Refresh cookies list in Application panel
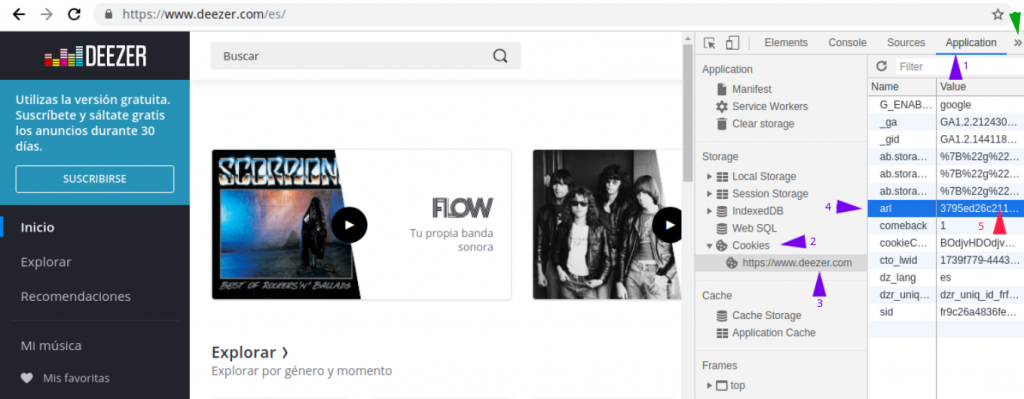This screenshot has height=399, width=1024. (x=882, y=67)
